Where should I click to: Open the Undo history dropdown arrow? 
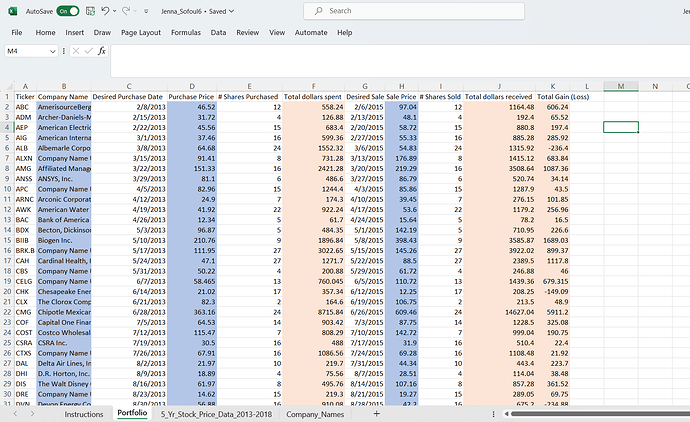pos(114,11)
